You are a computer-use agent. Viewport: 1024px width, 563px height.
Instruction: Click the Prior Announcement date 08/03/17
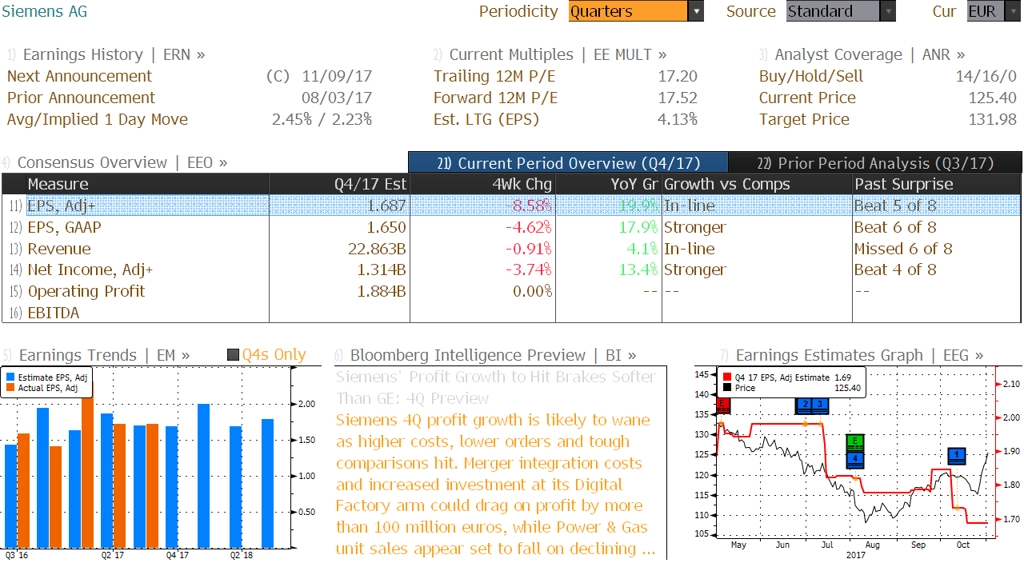336,98
